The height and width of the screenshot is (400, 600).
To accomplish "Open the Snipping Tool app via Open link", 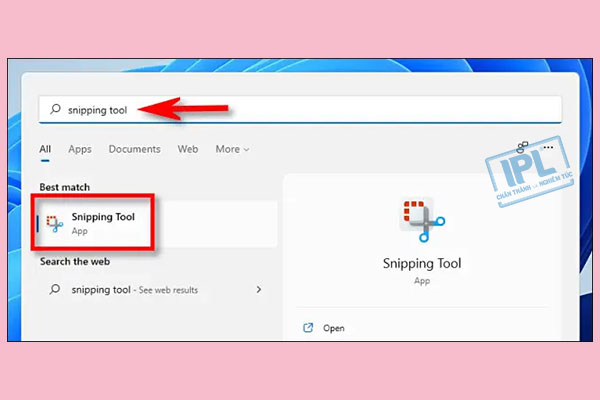I will 335,327.
